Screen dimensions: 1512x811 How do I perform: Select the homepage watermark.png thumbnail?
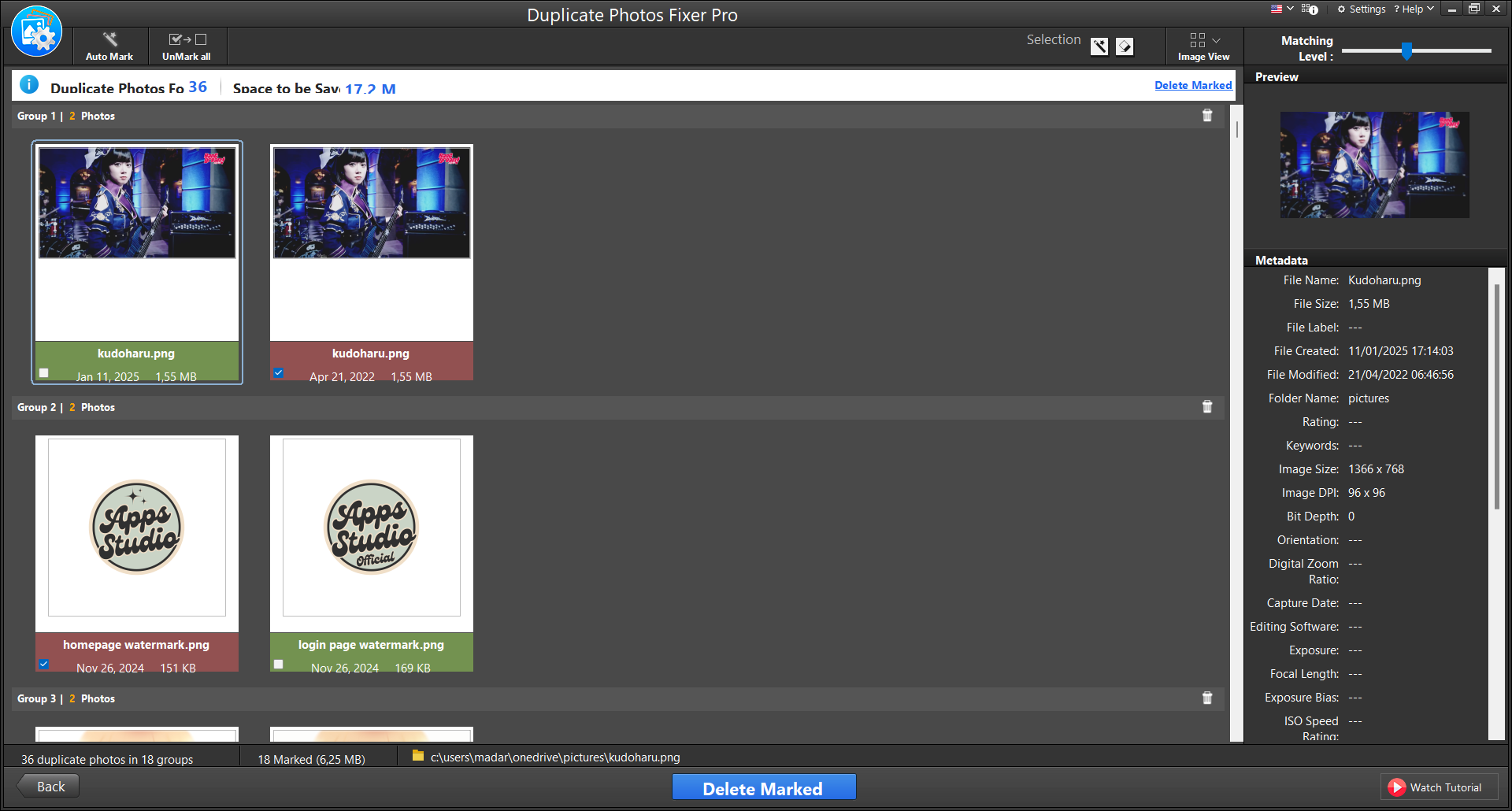137,528
